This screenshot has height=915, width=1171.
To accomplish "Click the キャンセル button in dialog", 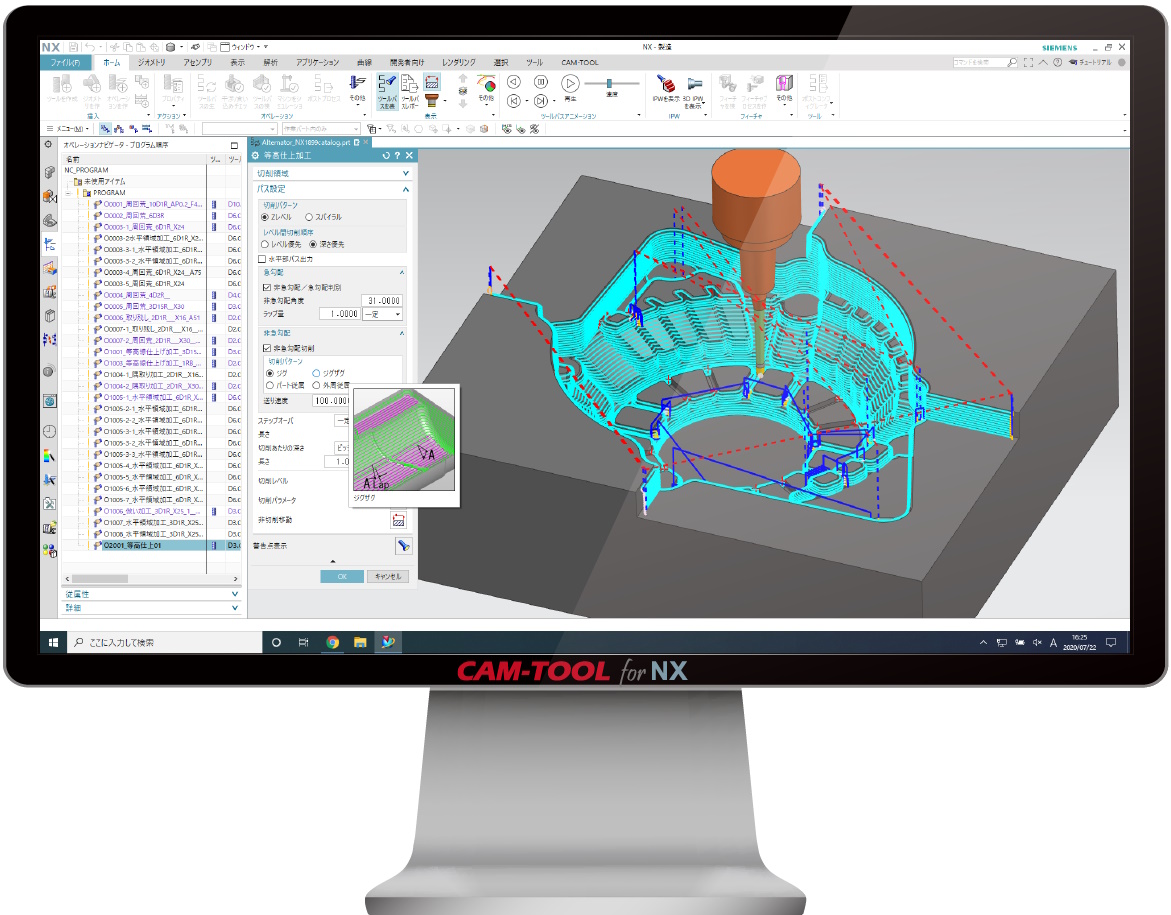I will tap(387, 576).
